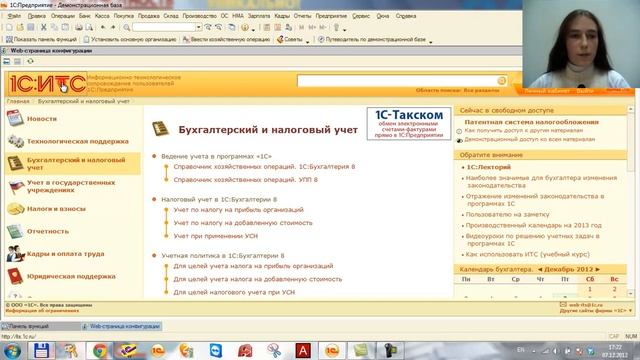
Task: Open the toolbar search combo box dropdown arrow
Action: [x=198, y=27]
